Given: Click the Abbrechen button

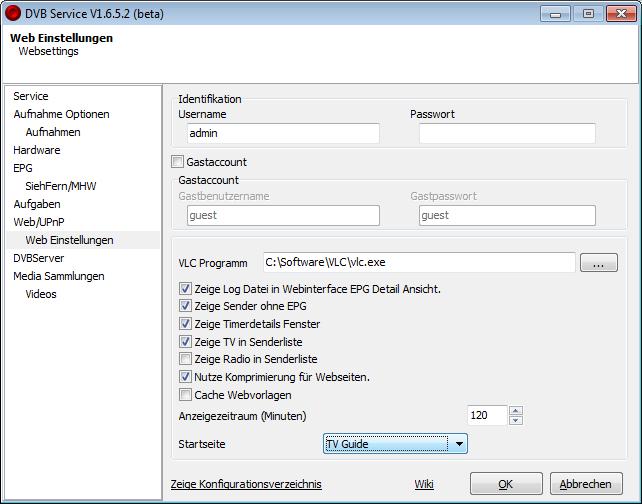Looking at the screenshot, I should [x=586, y=484].
